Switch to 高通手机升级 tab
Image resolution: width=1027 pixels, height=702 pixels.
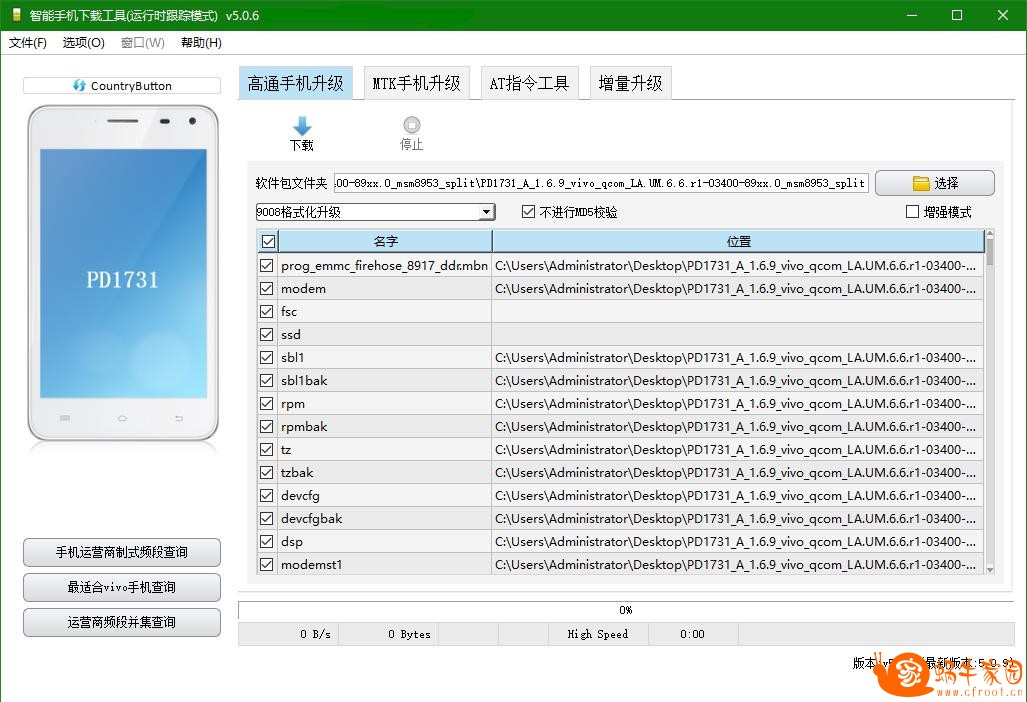pyautogui.click(x=295, y=83)
